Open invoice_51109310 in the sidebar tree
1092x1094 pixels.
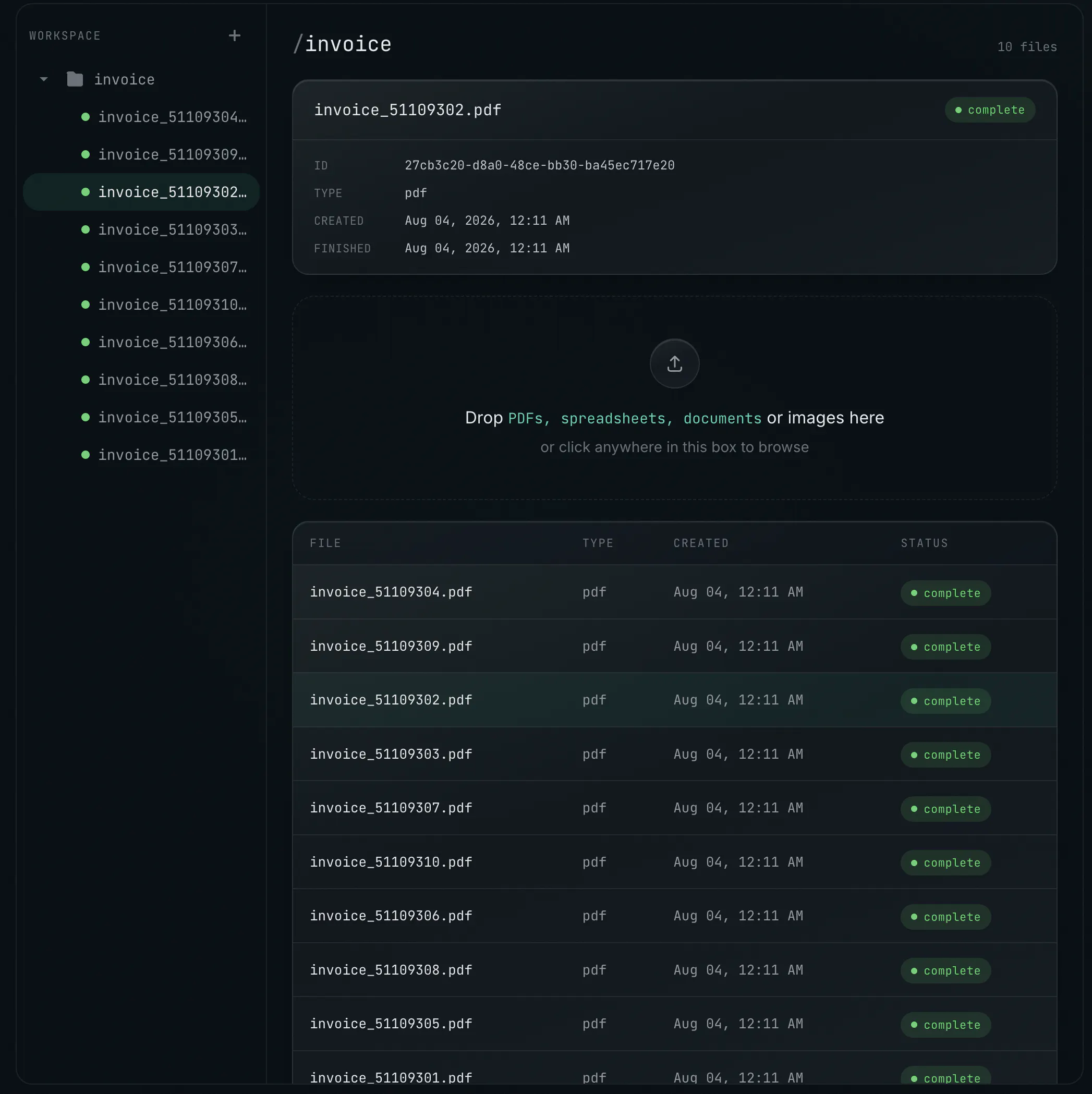[x=141, y=305]
